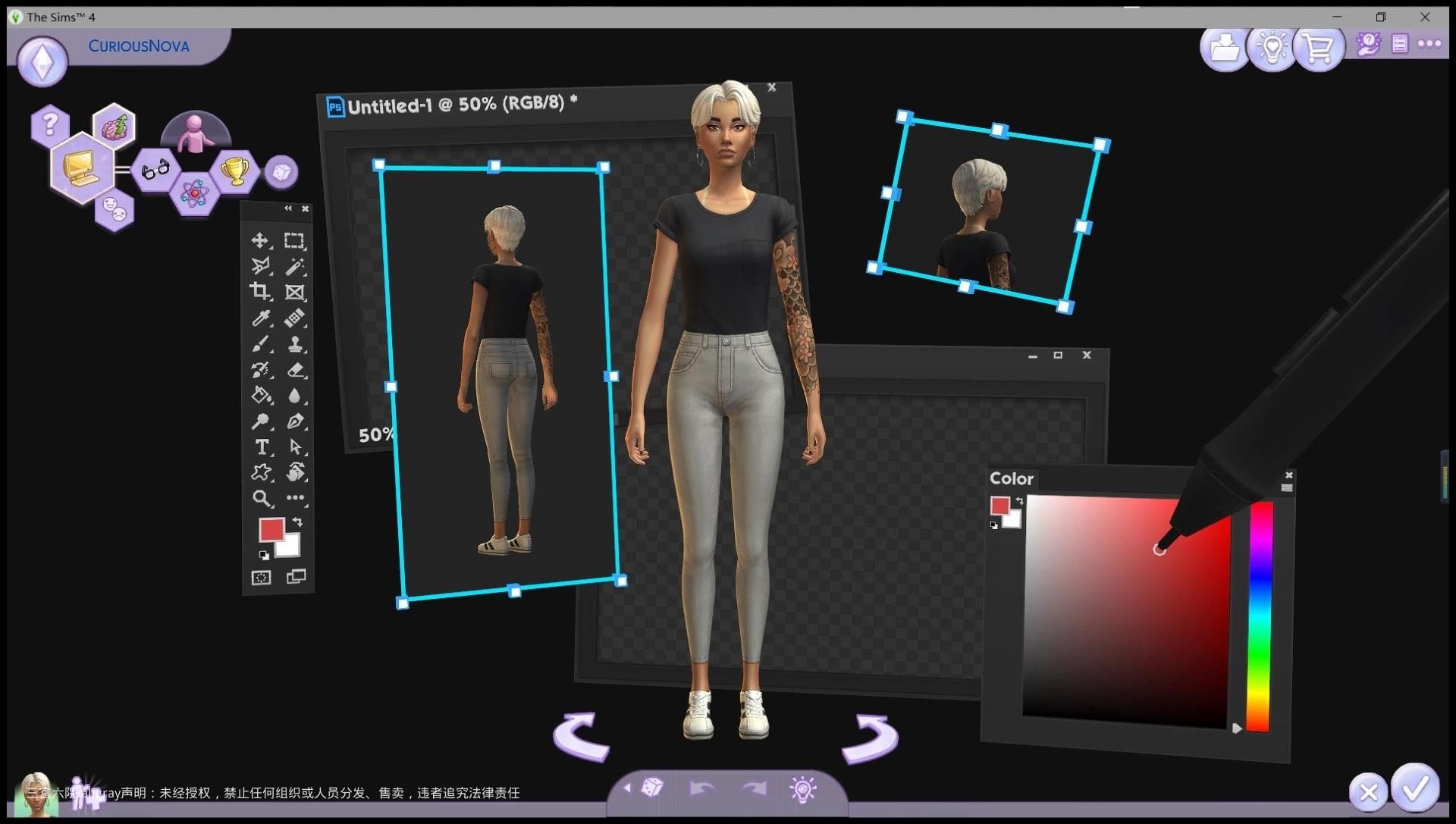Minimize The Sims 4 window
Image resolution: width=1456 pixels, height=824 pixels.
1337,17
